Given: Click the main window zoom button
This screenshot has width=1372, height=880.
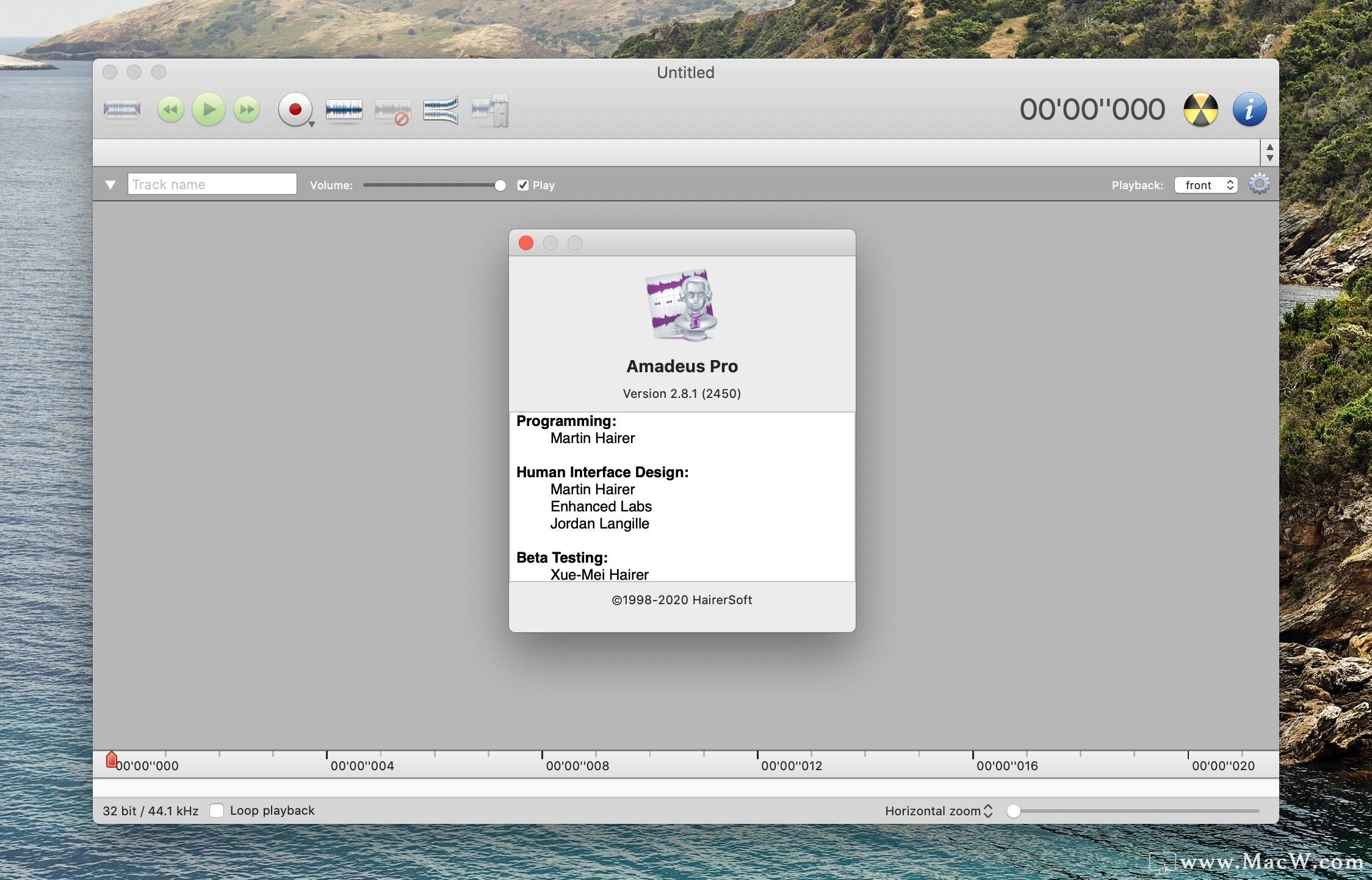Looking at the screenshot, I should click(x=159, y=72).
